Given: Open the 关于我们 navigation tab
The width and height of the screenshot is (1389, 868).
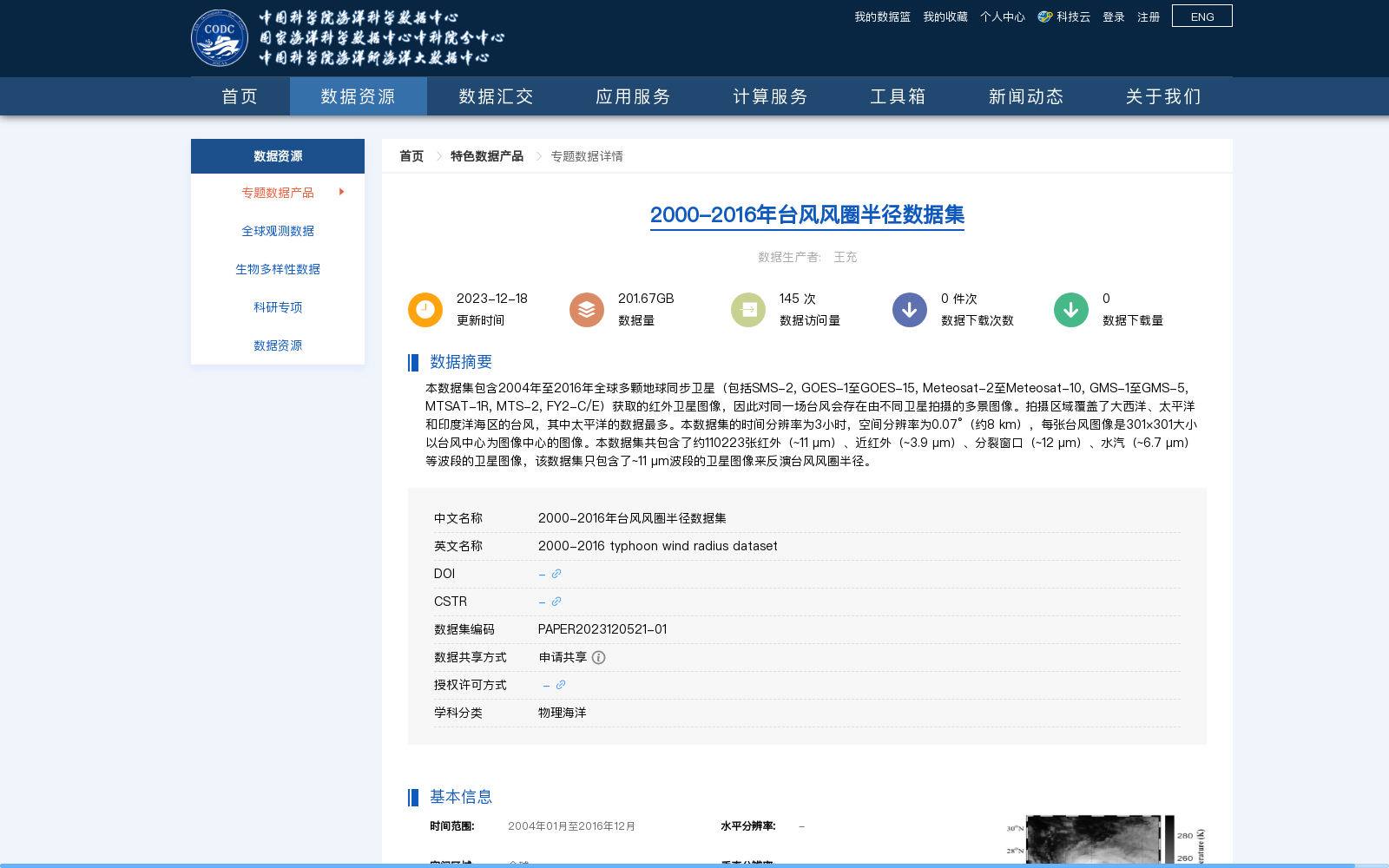Looking at the screenshot, I should pos(1163,96).
